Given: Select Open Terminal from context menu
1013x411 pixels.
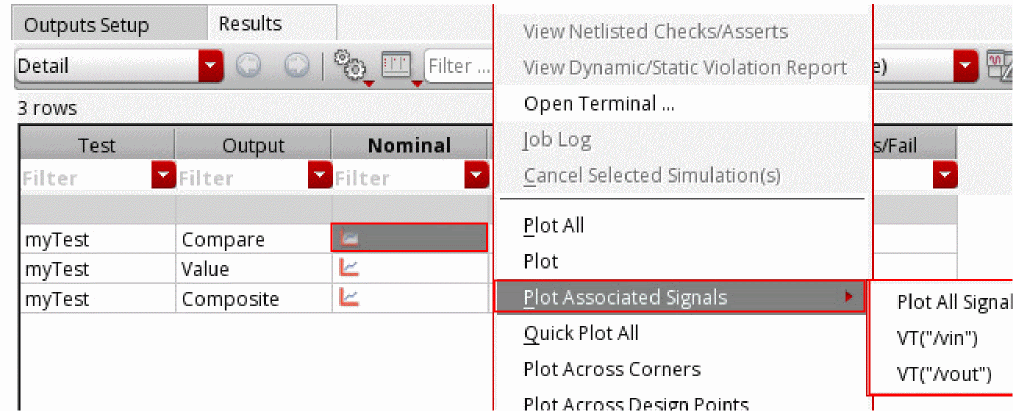Looking at the screenshot, I should coord(598,103).
